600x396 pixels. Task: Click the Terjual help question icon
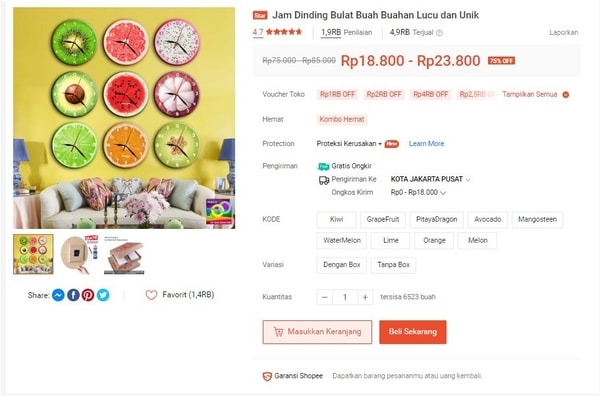click(439, 33)
